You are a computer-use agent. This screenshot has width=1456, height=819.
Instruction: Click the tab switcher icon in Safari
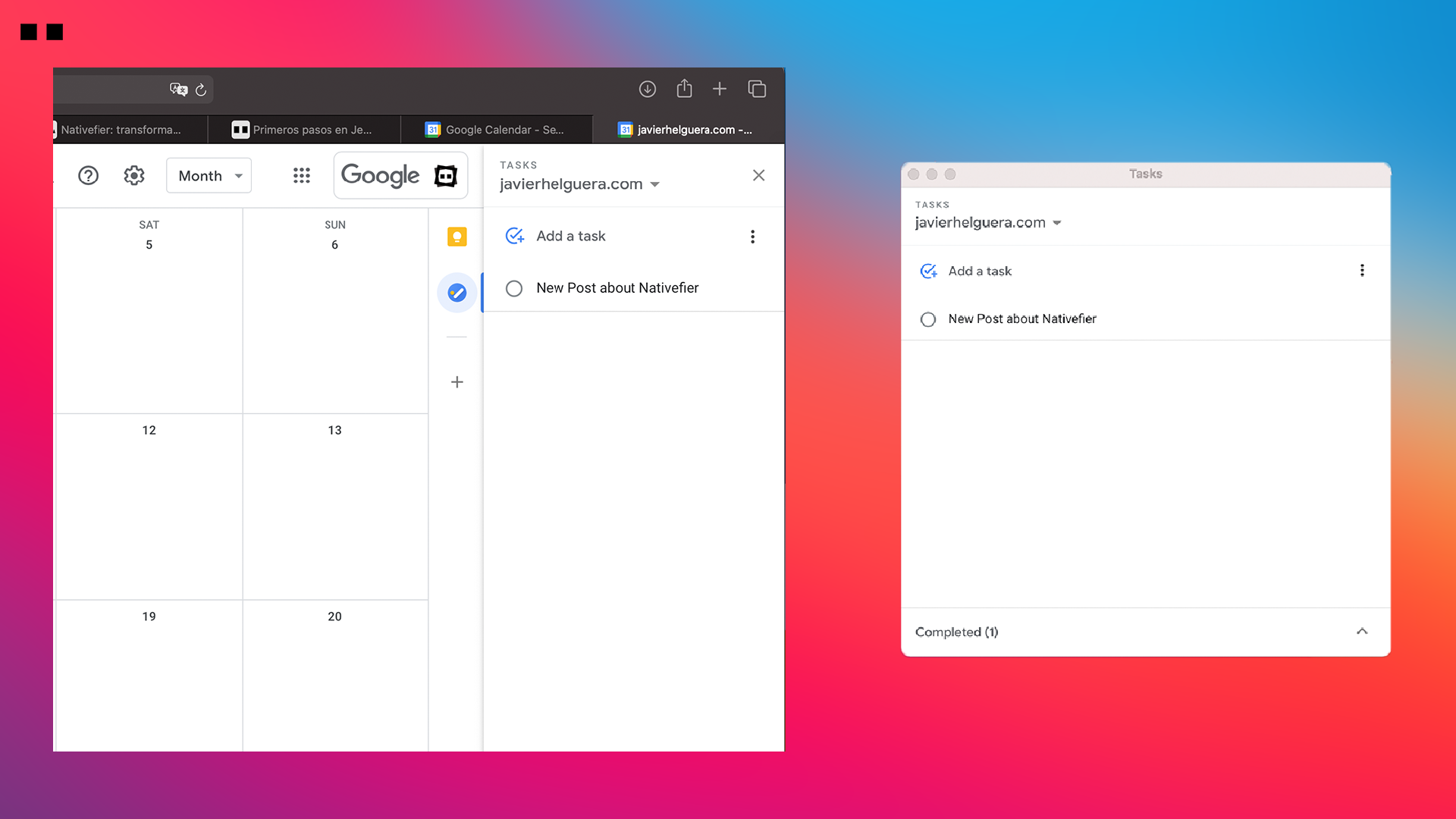coord(757,89)
